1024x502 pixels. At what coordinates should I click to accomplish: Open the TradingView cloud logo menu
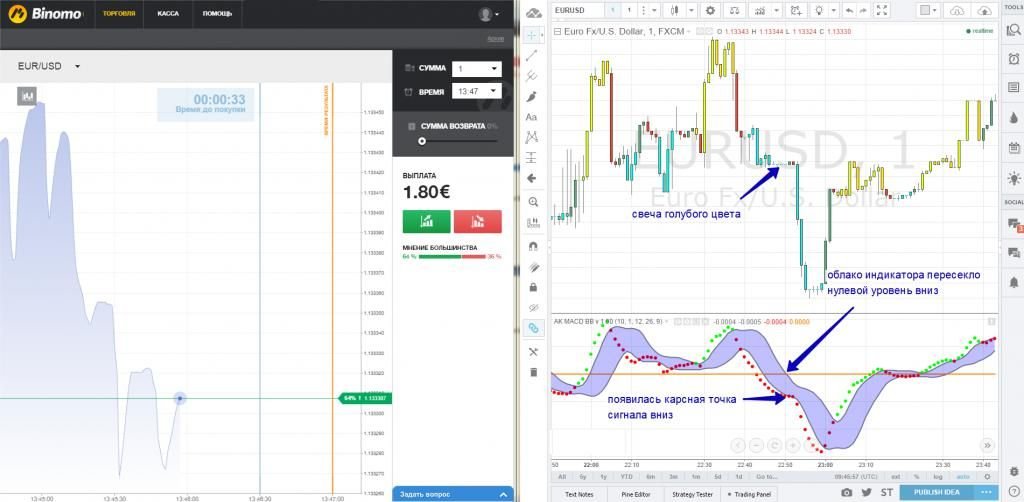tap(533, 12)
